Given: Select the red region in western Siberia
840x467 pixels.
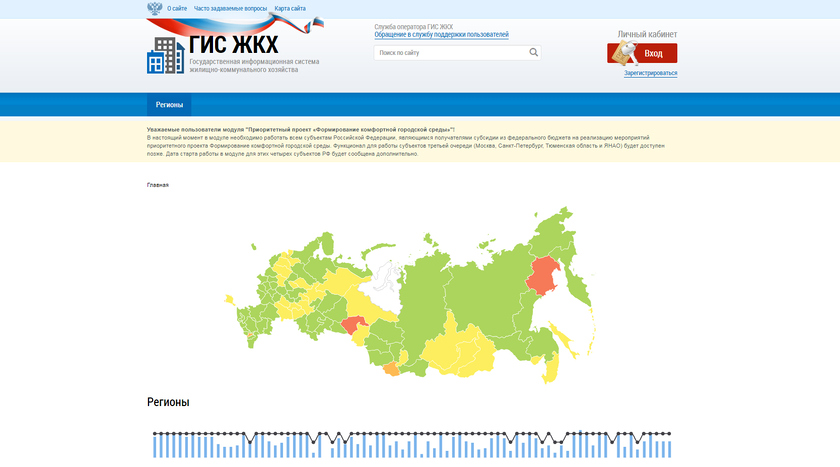Looking at the screenshot, I should click(352, 325).
